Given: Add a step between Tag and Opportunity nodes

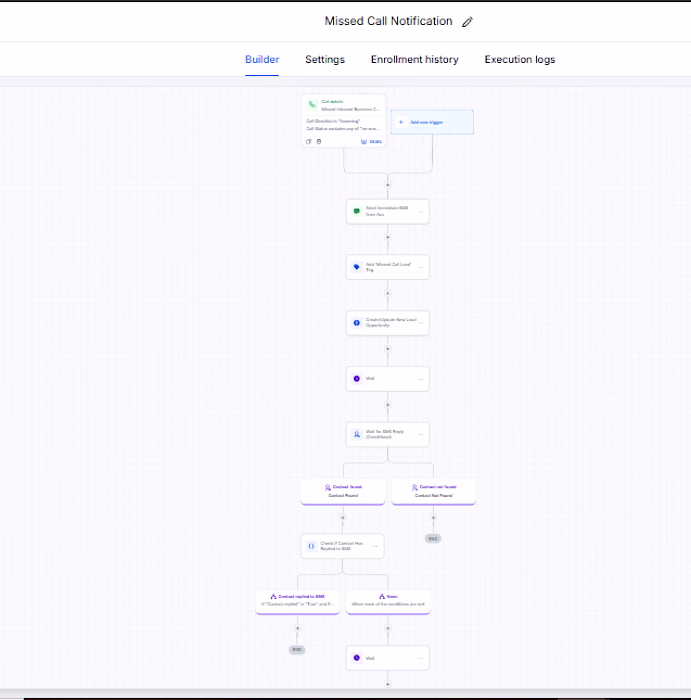Looking at the screenshot, I should (x=387, y=293).
